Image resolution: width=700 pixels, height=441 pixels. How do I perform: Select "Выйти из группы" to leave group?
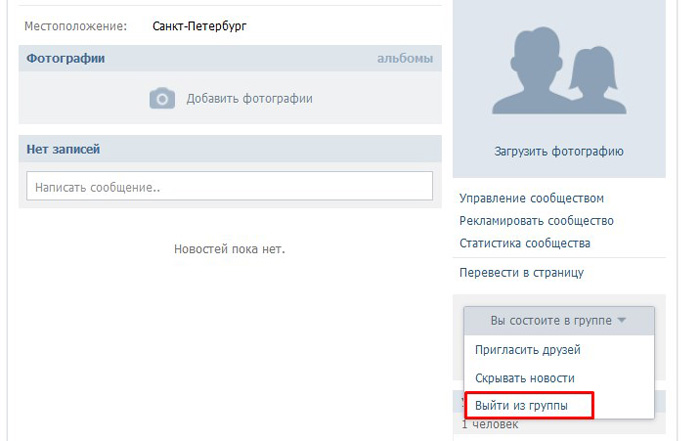pos(522,406)
